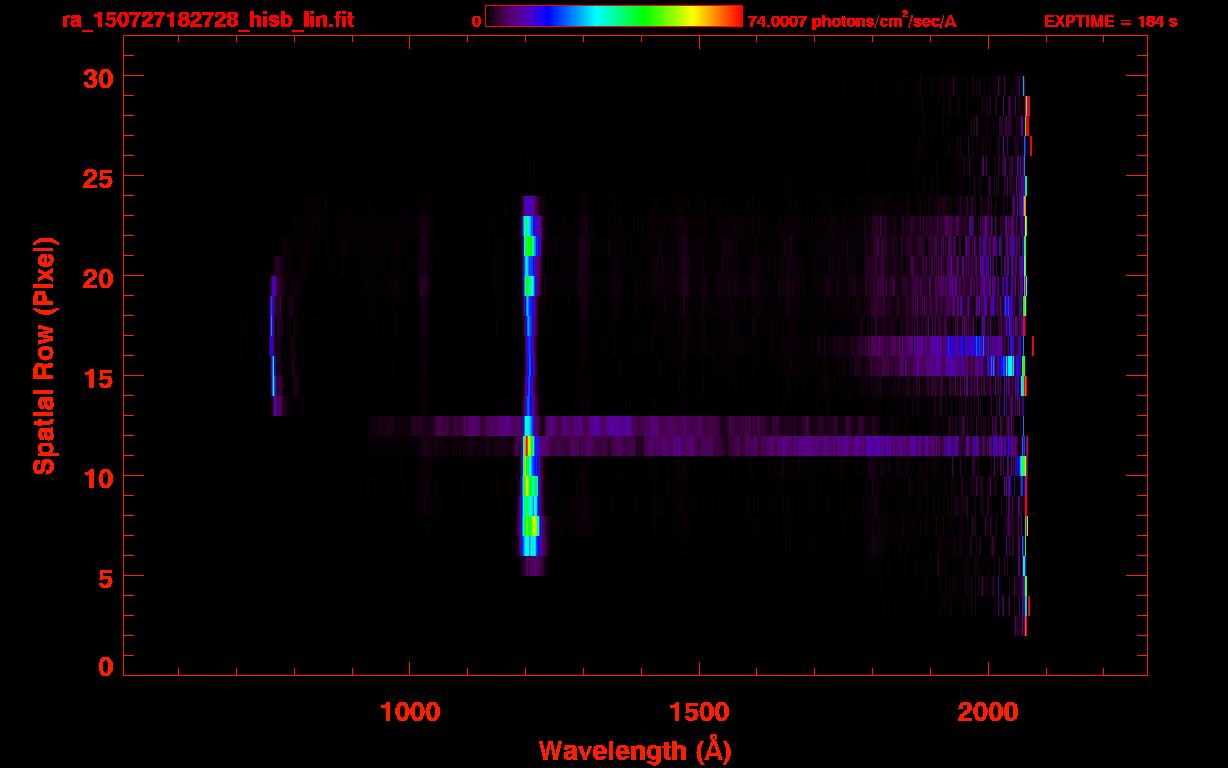Click the rainbow color scale bar

[614, 16]
